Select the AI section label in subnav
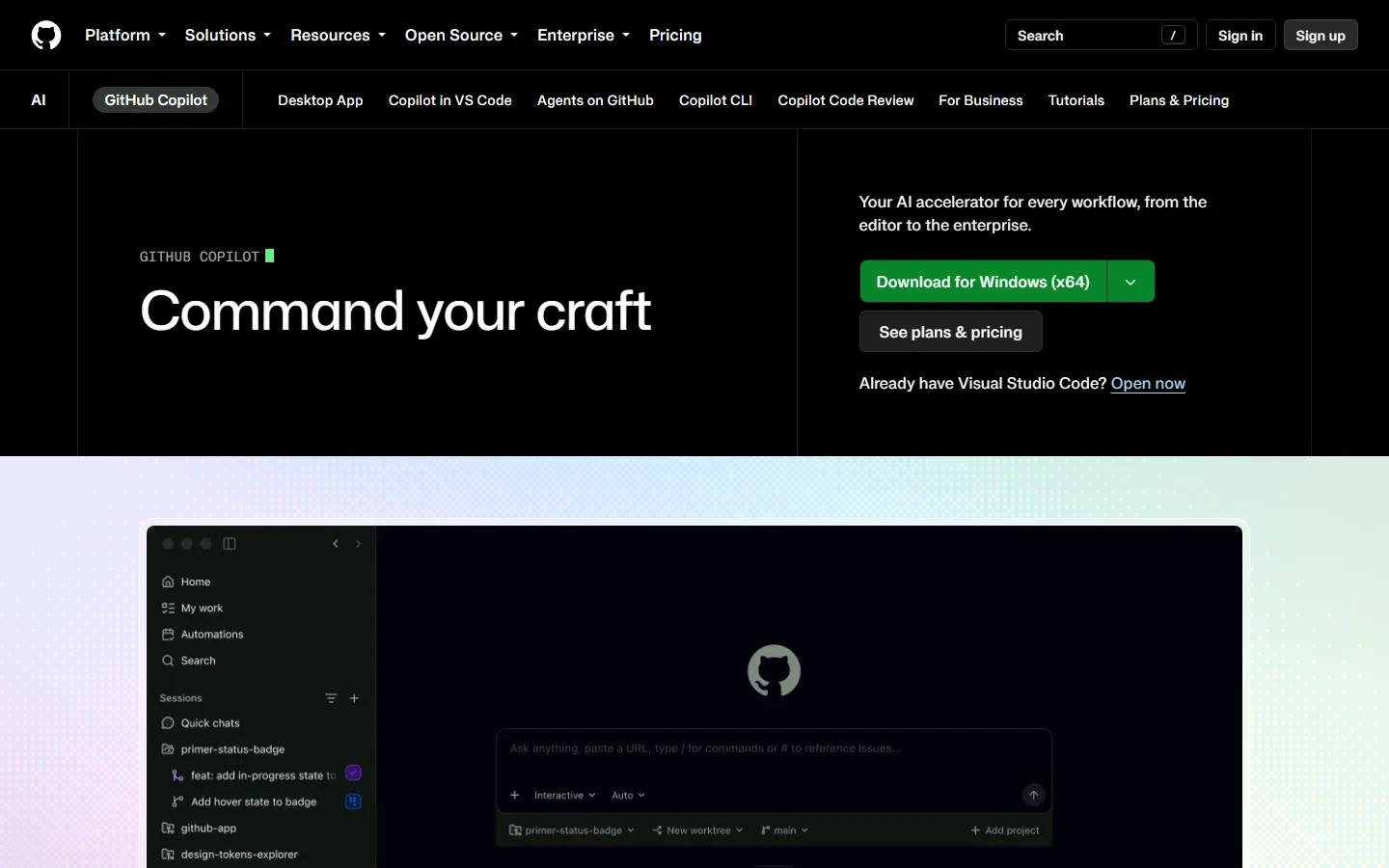The width and height of the screenshot is (1389, 868). tap(39, 99)
